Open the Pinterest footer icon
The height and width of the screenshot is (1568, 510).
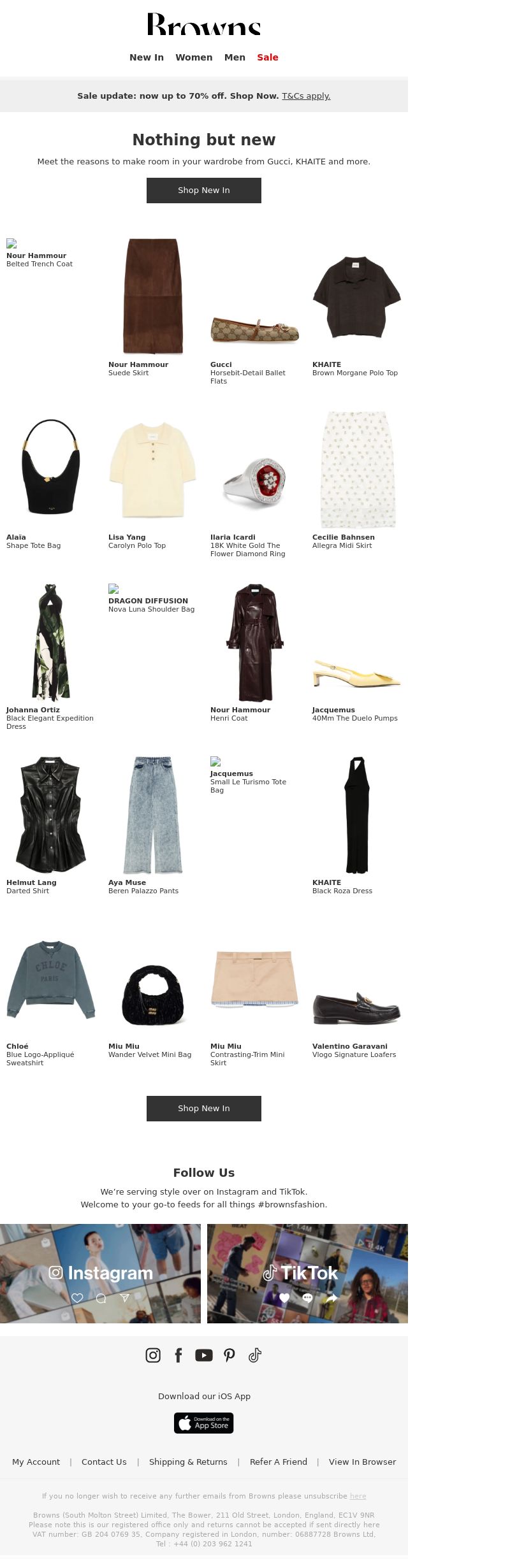[x=229, y=1355]
